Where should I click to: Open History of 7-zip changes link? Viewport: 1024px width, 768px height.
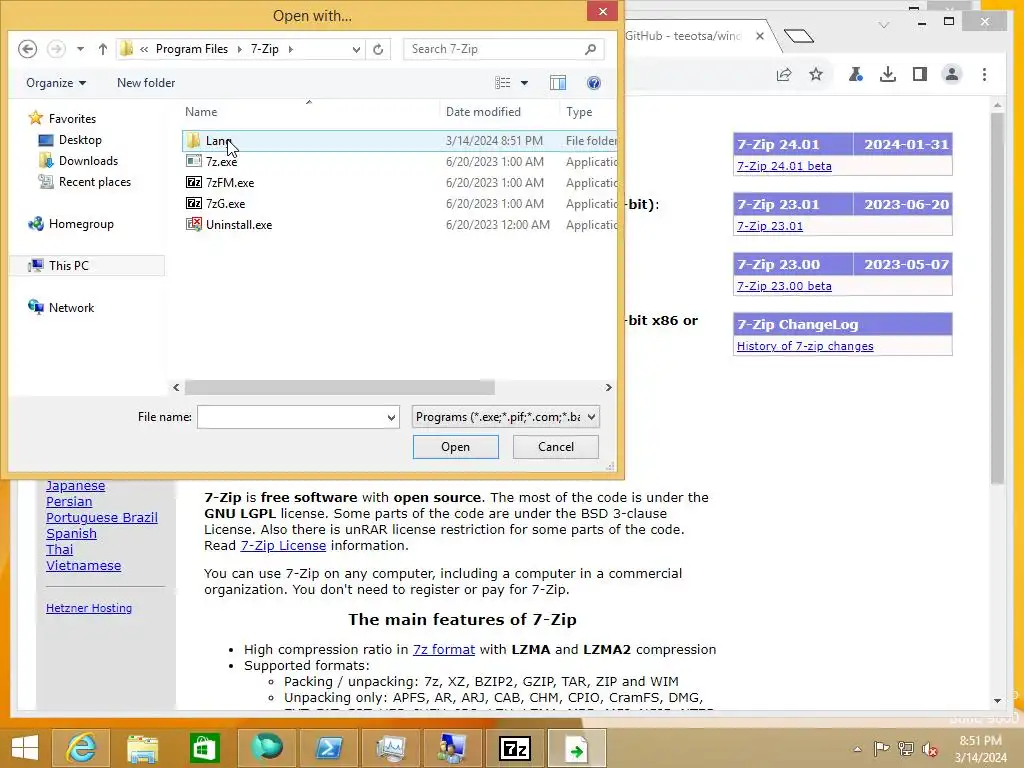(x=805, y=346)
